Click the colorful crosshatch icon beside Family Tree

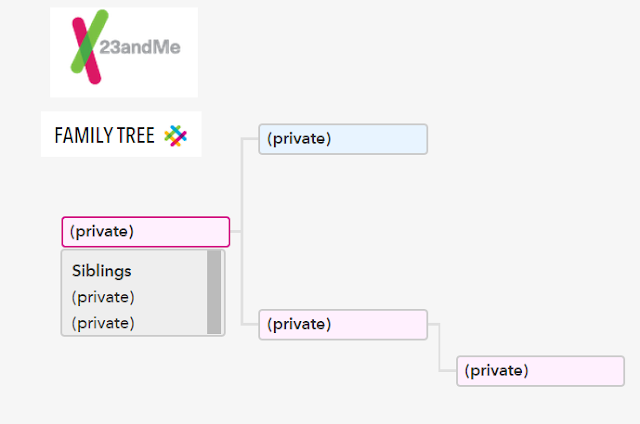click(x=176, y=135)
